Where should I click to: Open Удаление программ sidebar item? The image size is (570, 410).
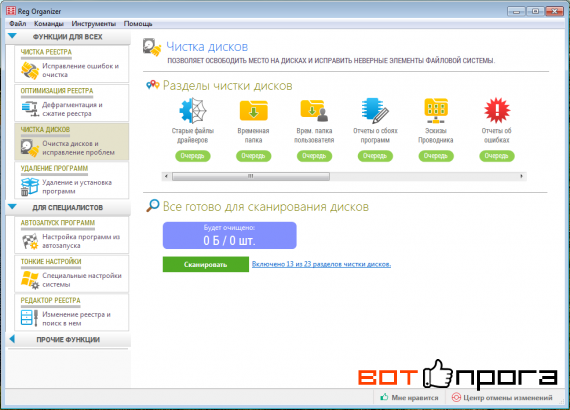(72, 180)
